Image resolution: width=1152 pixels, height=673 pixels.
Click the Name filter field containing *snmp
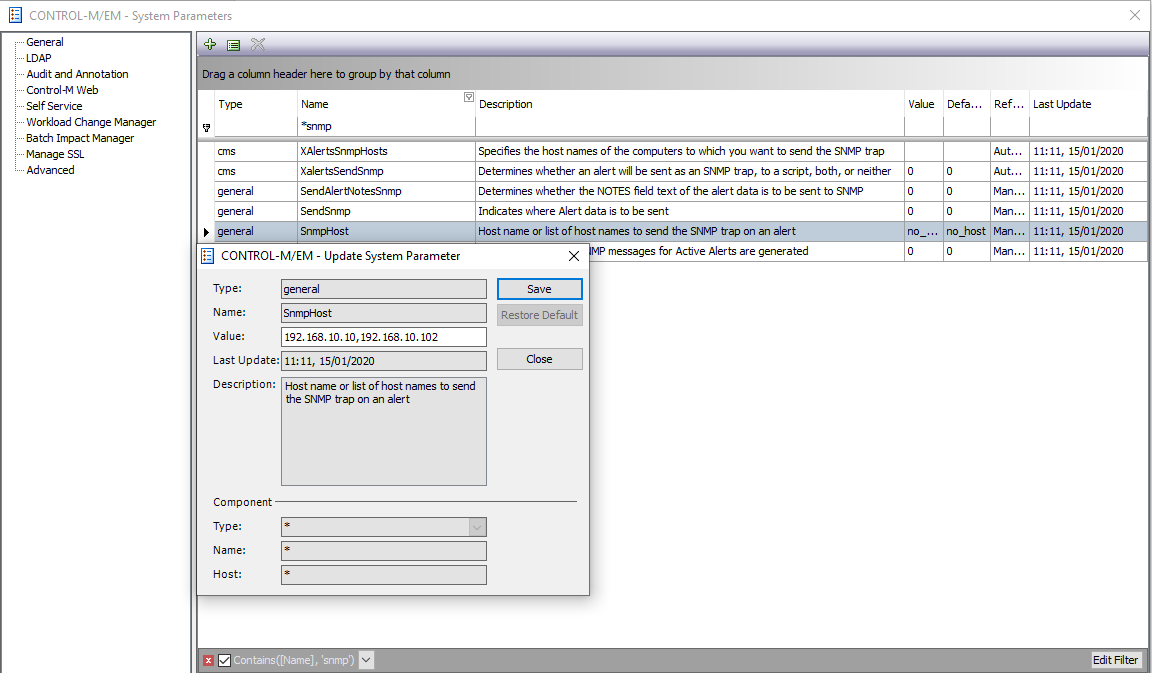[x=386, y=126]
